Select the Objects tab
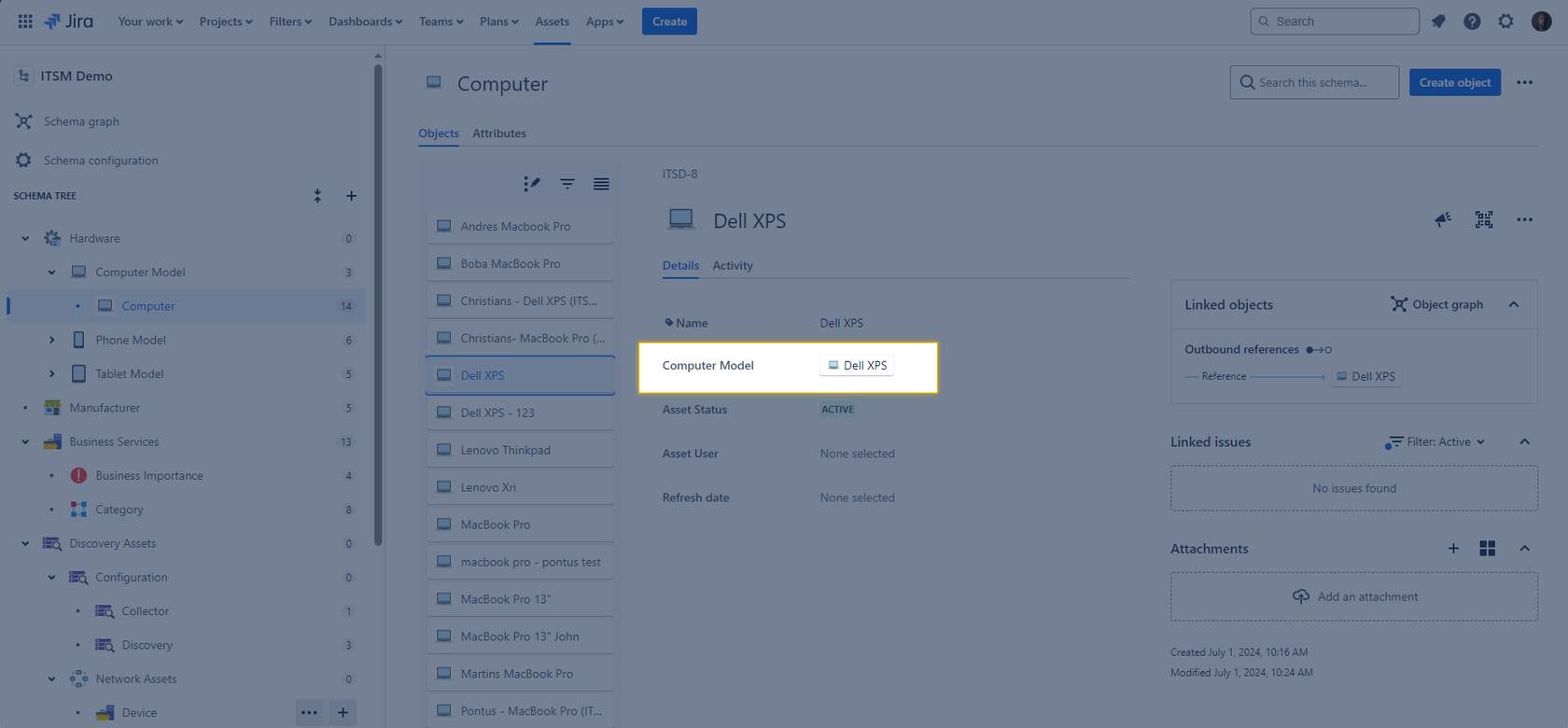Screen dimensions: 1568x728 pos(439,133)
